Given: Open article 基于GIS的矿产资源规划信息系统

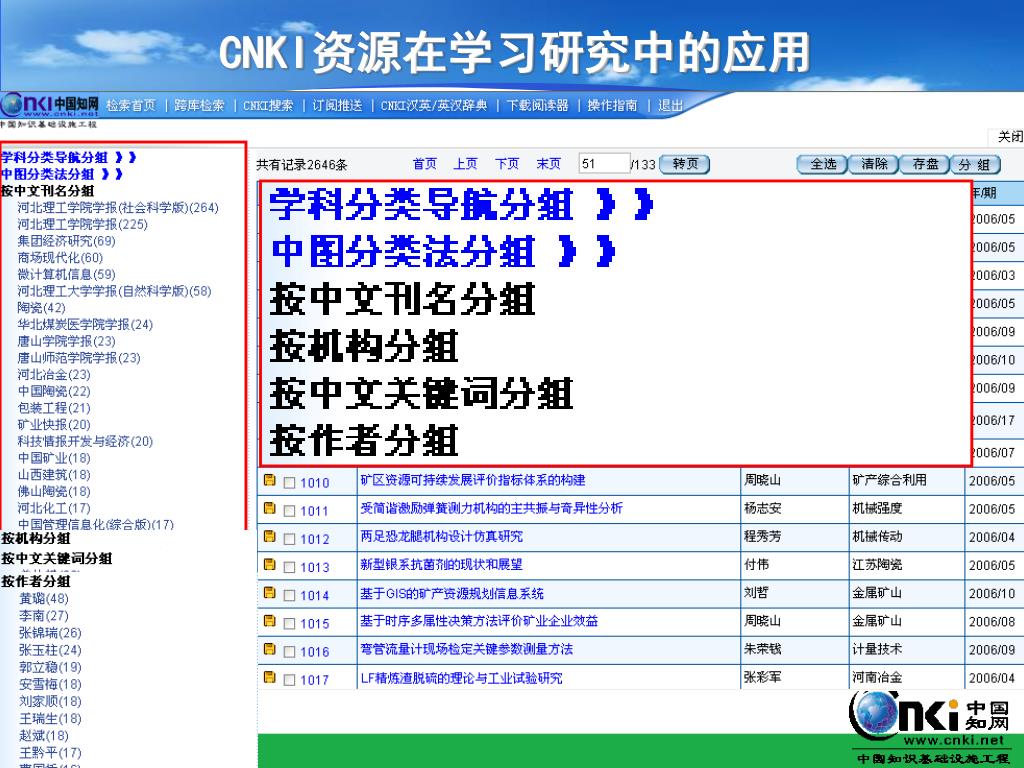Looking at the screenshot, I should click(x=452, y=594).
